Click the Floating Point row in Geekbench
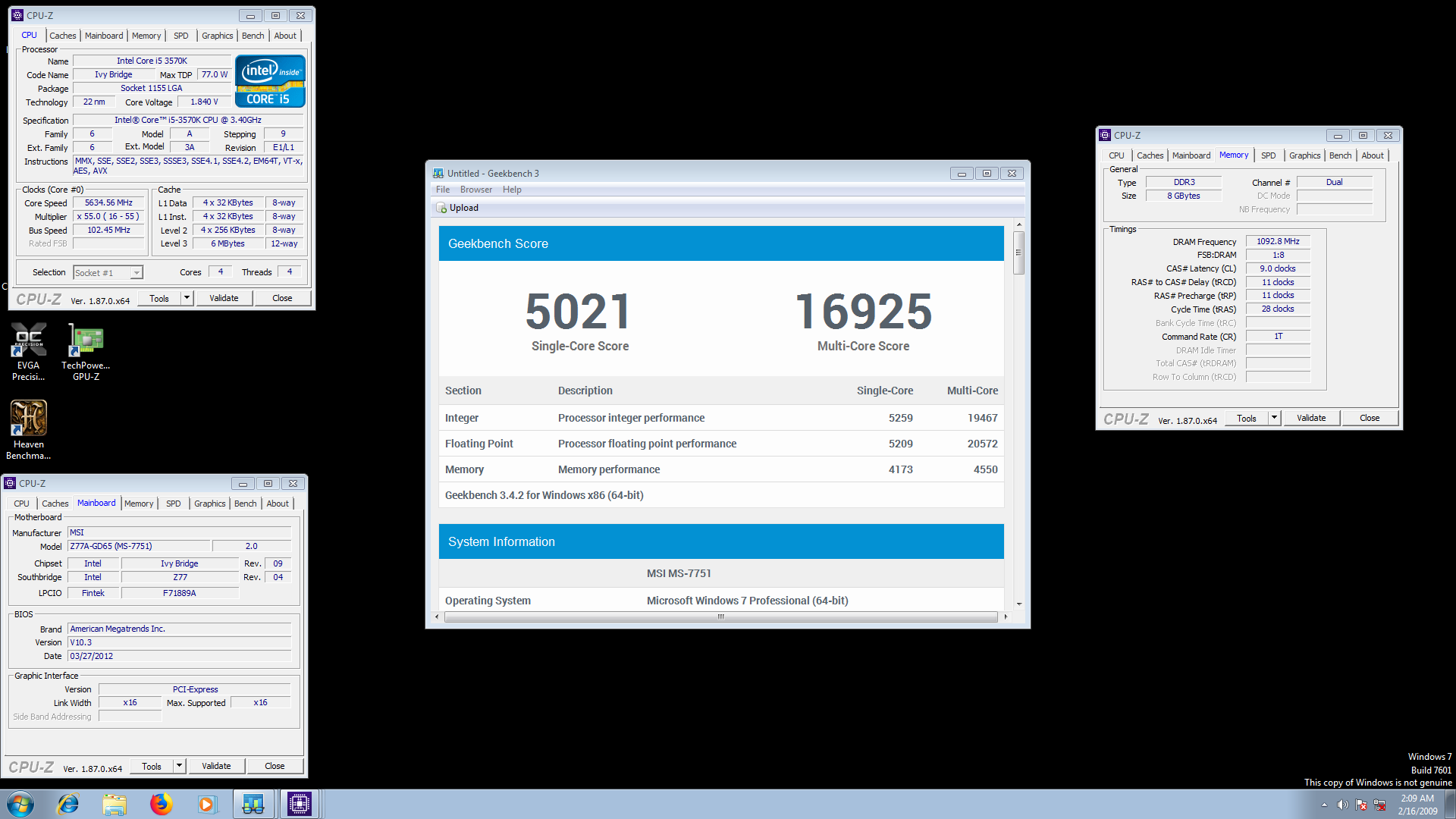Viewport: 1456px width, 819px height. point(721,444)
